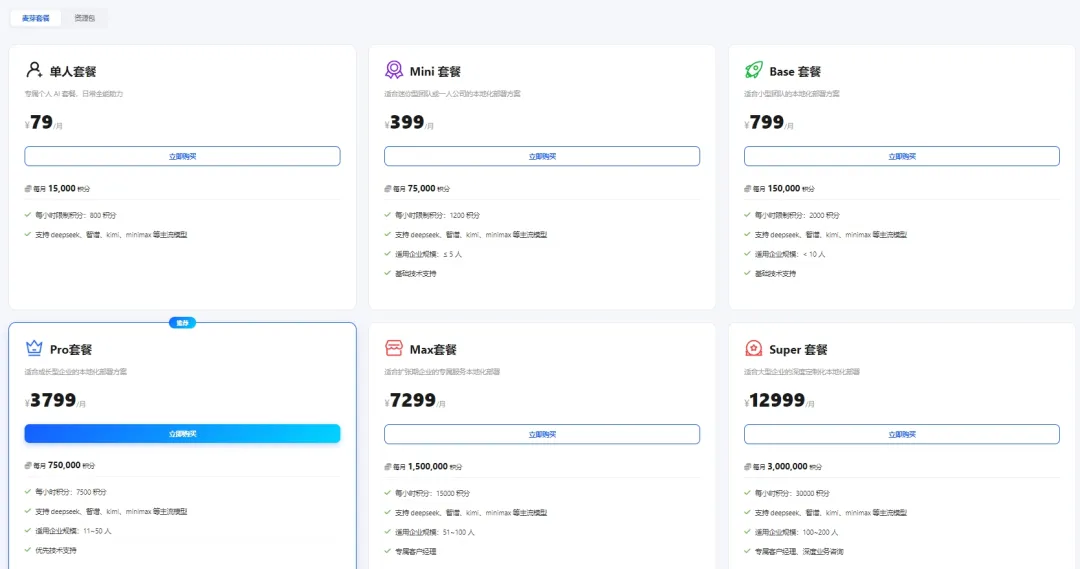The width and height of the screenshot is (1080, 569).
Task: Purchase the Super 套餐 via 立即购买
Action: [902, 435]
